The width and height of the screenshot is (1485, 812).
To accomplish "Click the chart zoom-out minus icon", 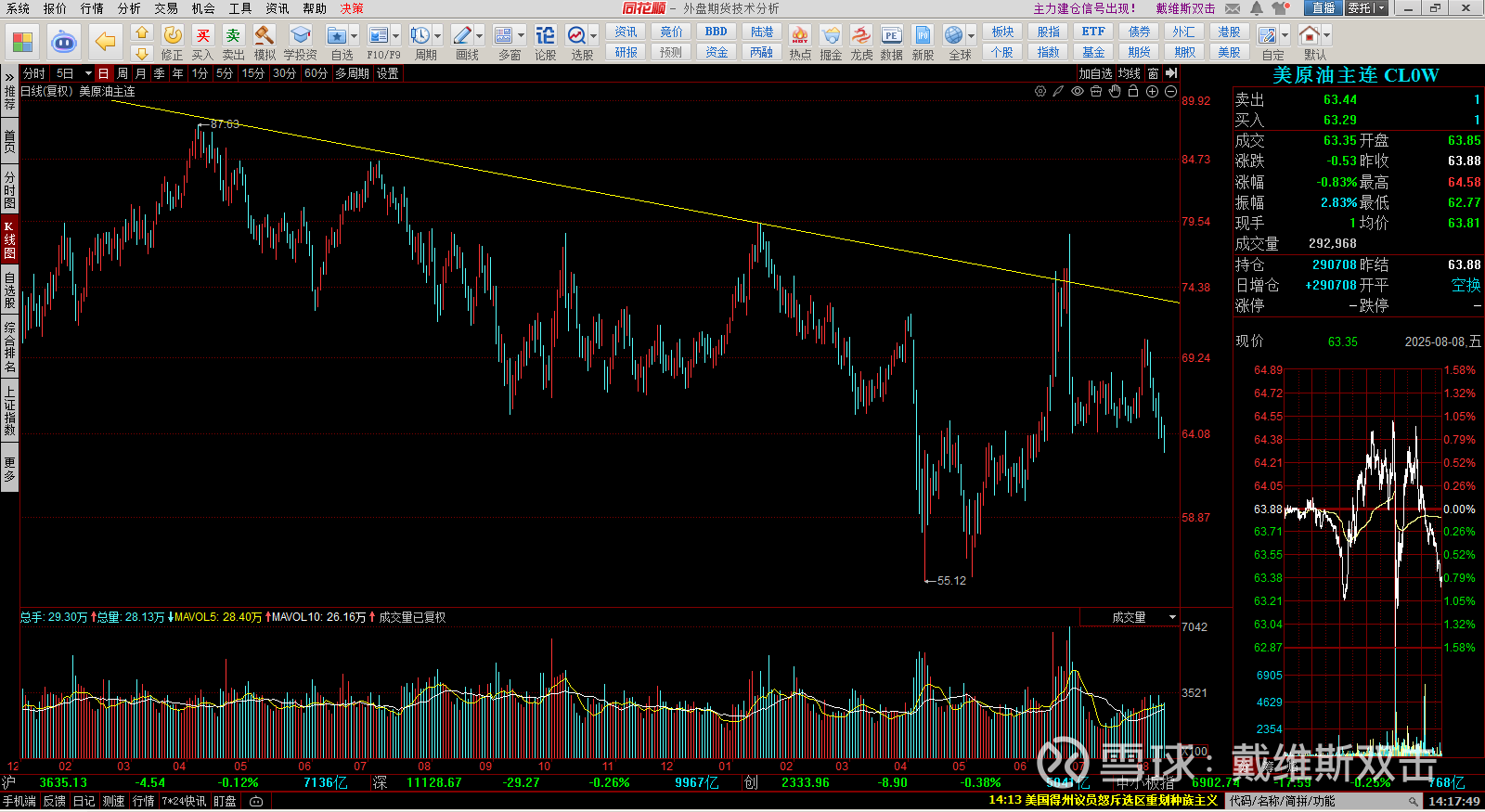I will pyautogui.click(x=1170, y=91).
